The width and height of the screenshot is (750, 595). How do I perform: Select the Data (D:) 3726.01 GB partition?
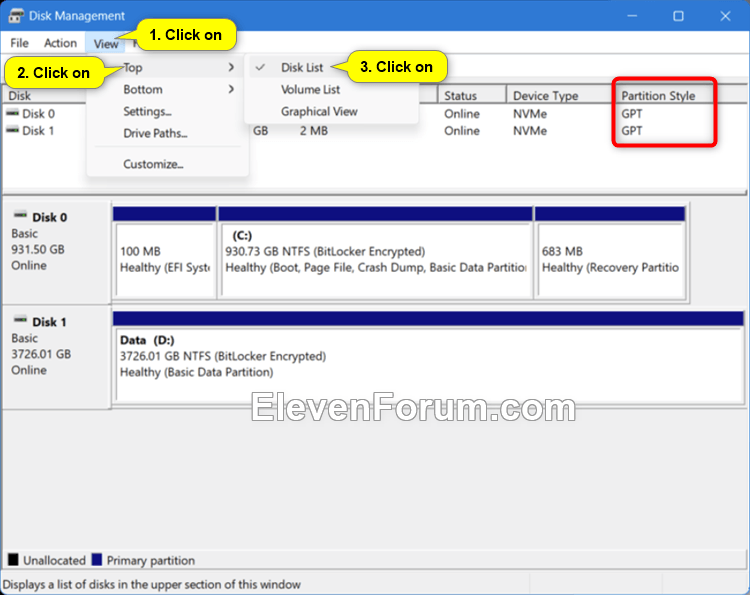(x=428, y=358)
